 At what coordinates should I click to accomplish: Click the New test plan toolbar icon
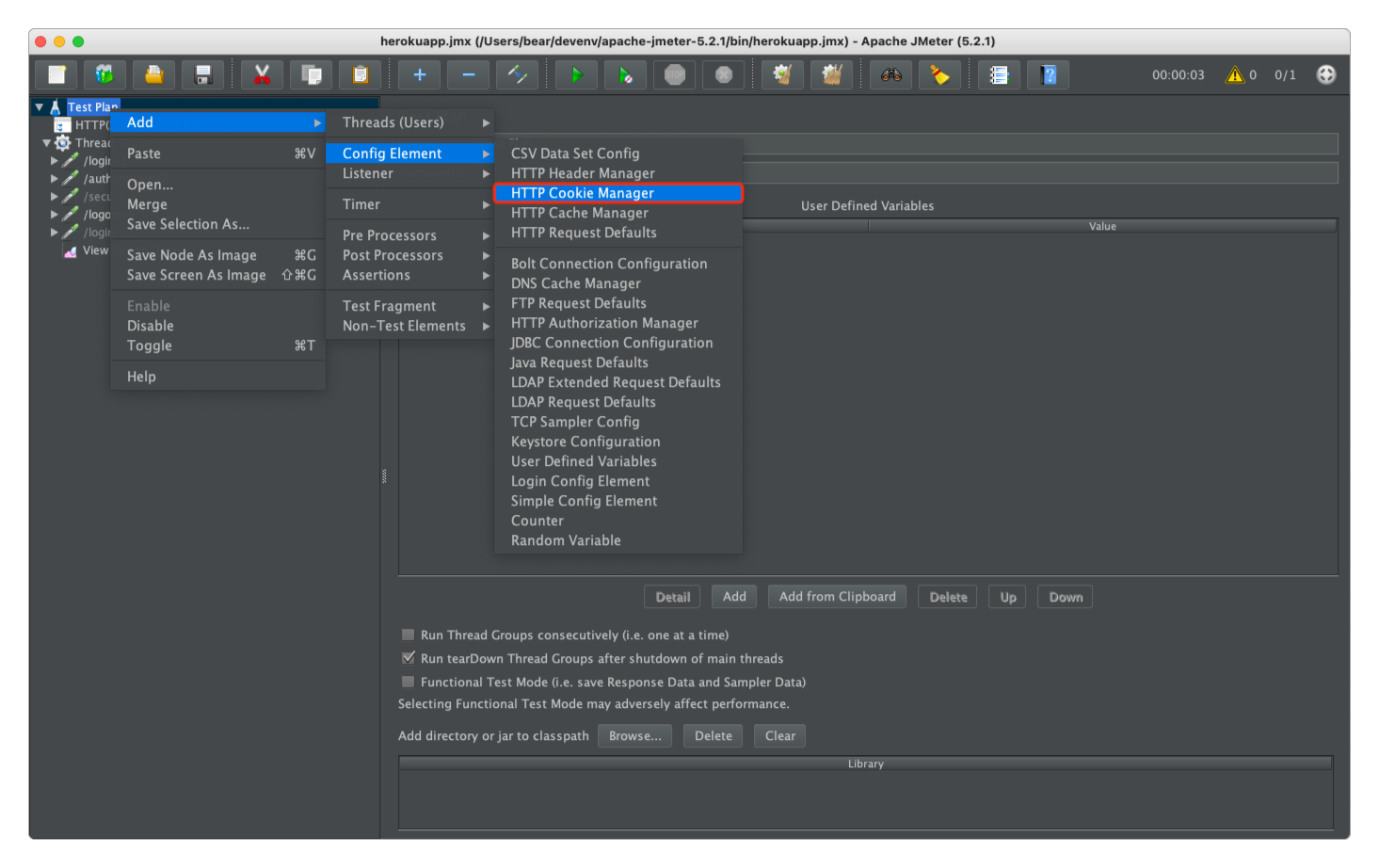[x=56, y=74]
